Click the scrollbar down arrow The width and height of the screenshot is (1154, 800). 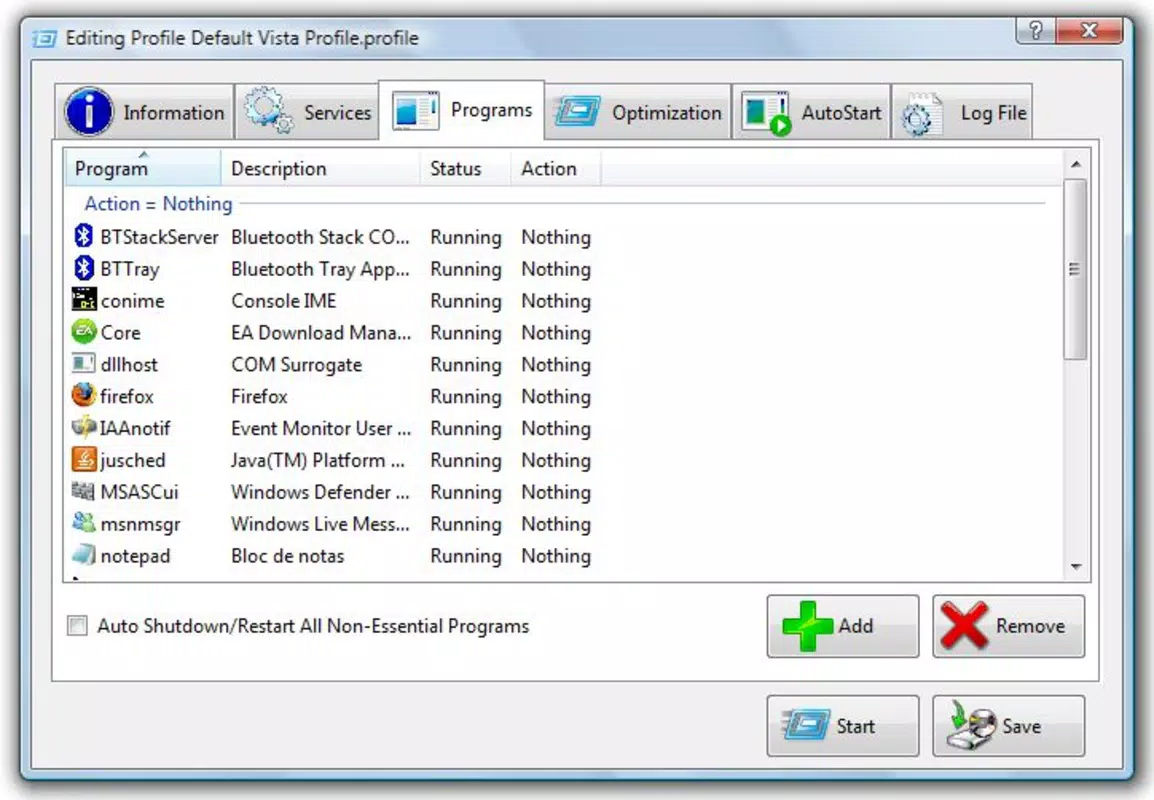click(1076, 567)
